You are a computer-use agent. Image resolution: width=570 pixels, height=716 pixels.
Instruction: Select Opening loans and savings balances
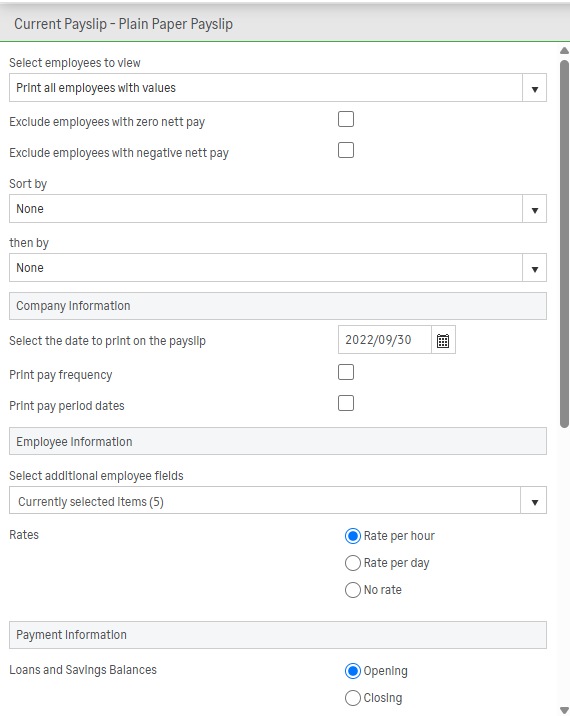tap(353, 671)
